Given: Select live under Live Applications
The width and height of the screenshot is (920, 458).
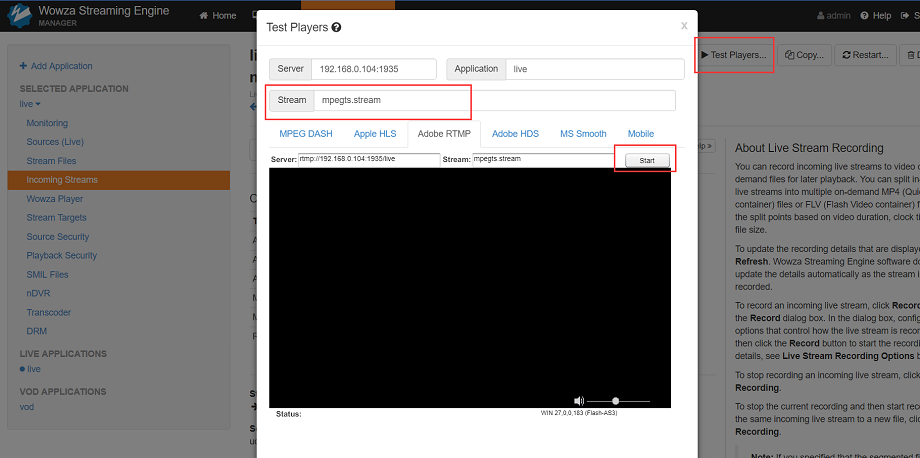Looking at the screenshot, I should tap(33, 369).
